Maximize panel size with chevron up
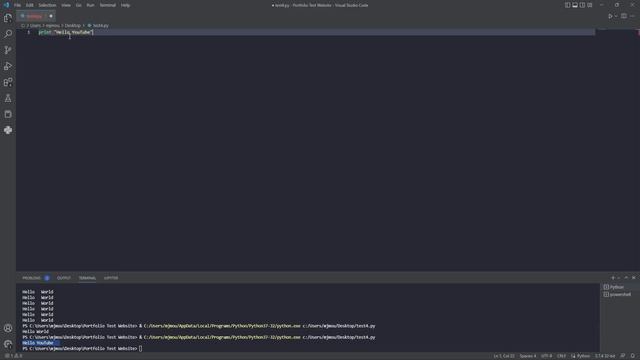This screenshot has width=640, height=360. click(x=626, y=278)
